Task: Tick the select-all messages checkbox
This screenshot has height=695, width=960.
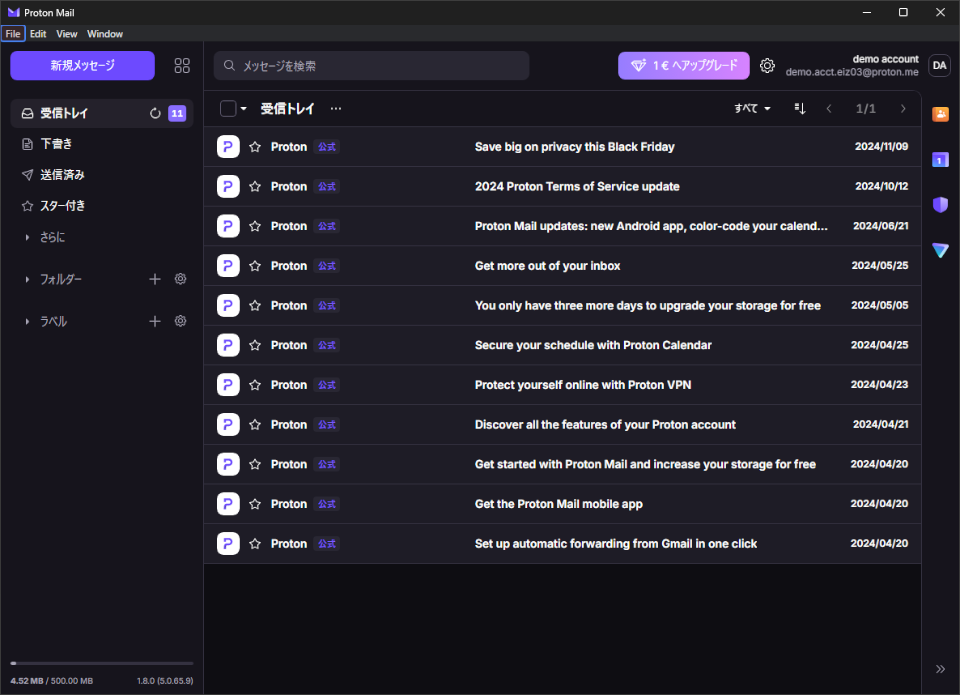Action: 228,108
